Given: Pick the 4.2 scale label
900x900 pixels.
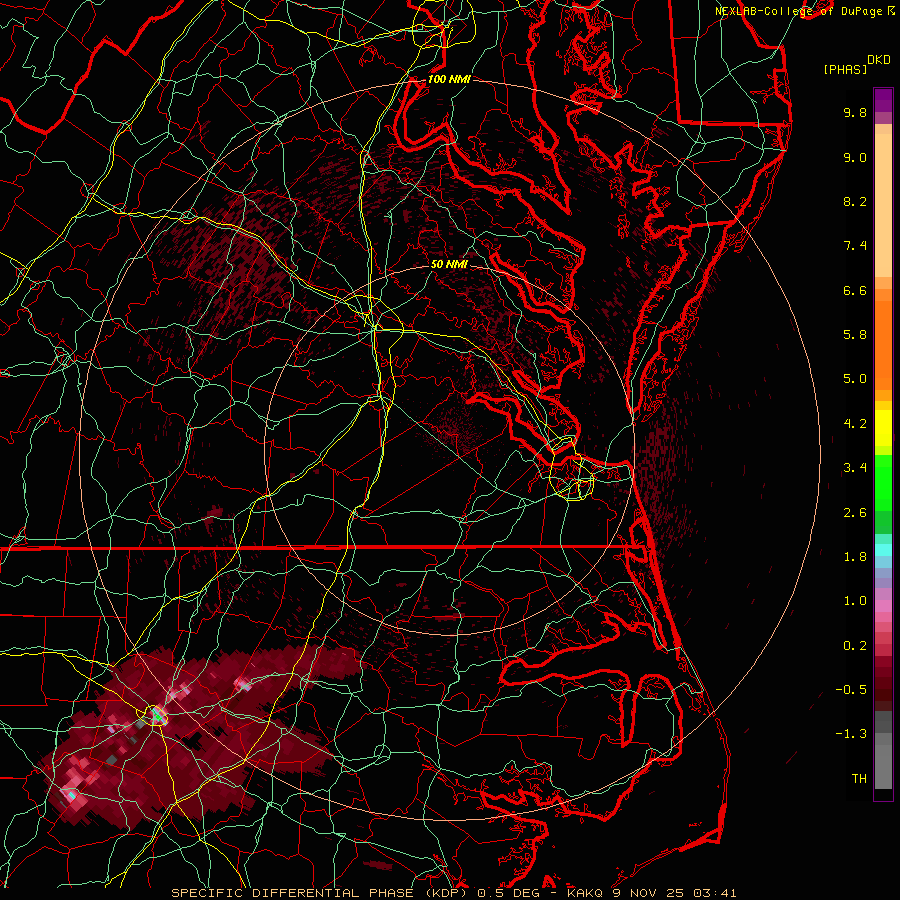Looking at the screenshot, I should pyautogui.click(x=855, y=424).
